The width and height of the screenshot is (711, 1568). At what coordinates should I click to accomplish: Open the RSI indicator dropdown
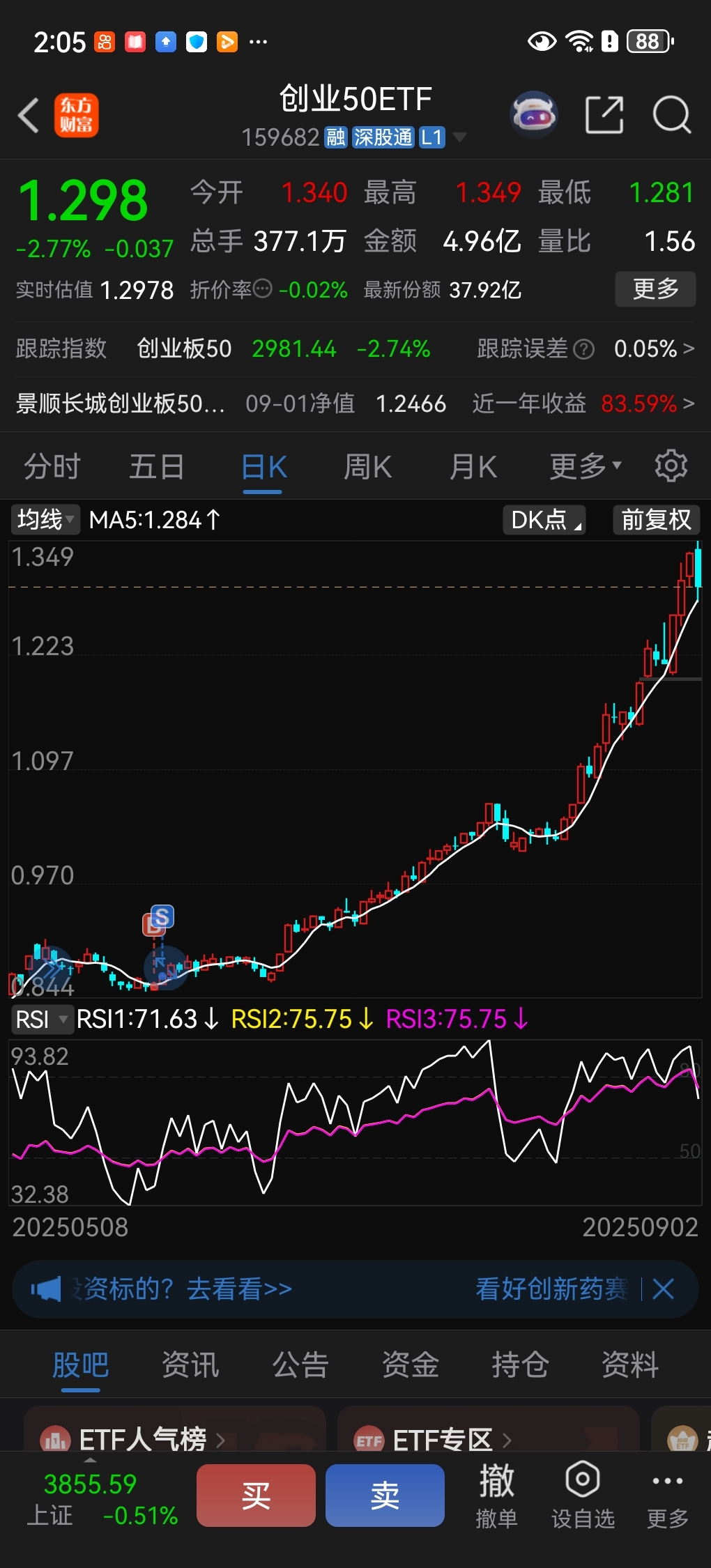click(41, 1020)
